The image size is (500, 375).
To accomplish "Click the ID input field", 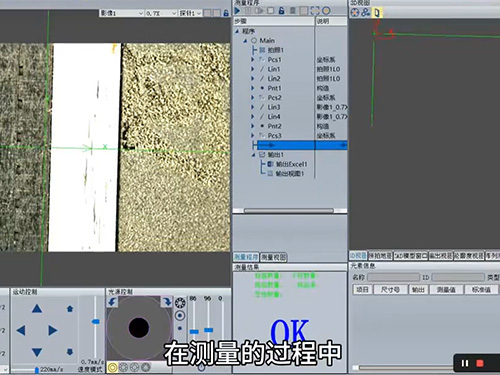I will pyautogui.click(x=458, y=277).
